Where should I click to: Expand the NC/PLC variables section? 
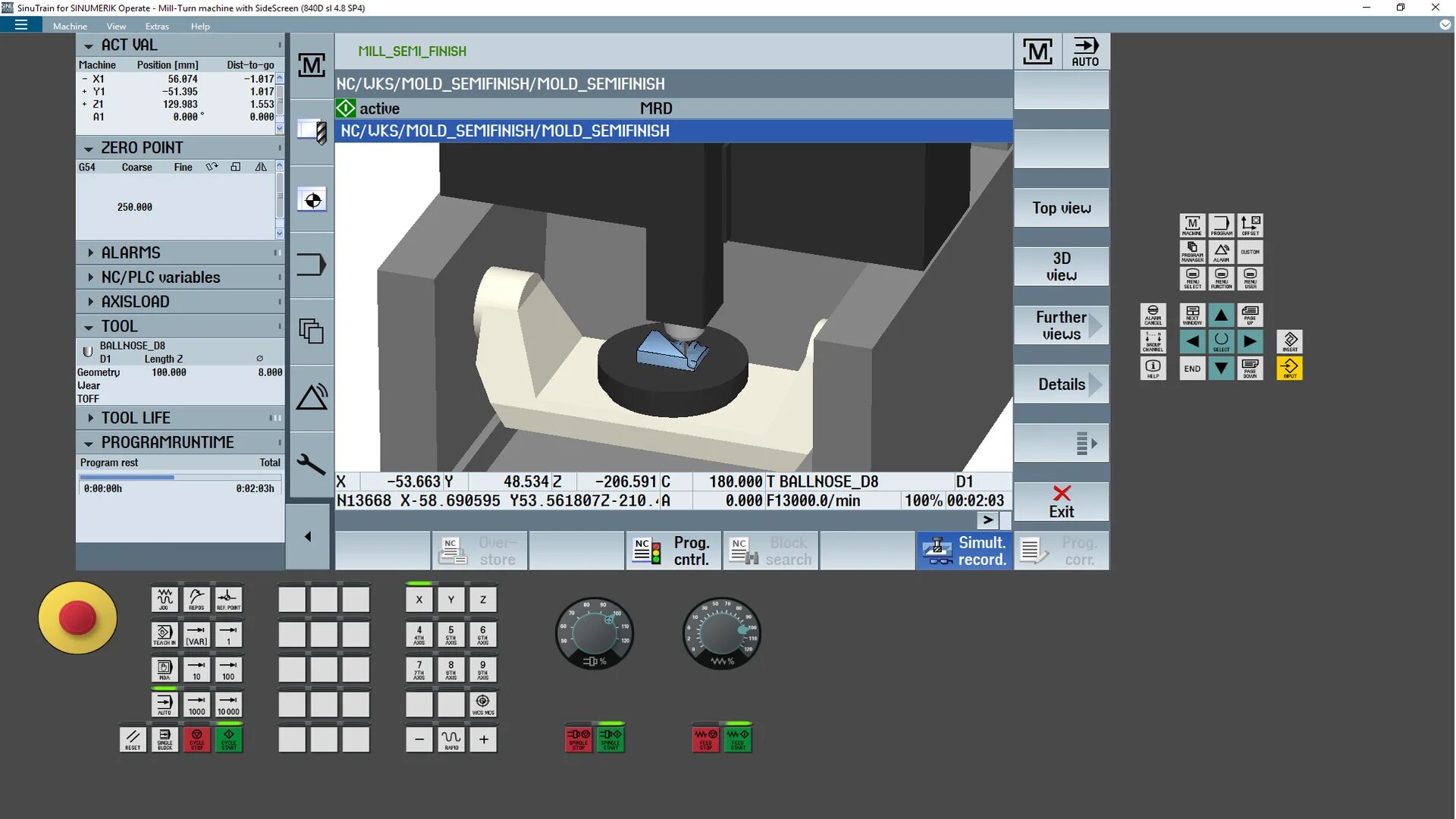90,278
